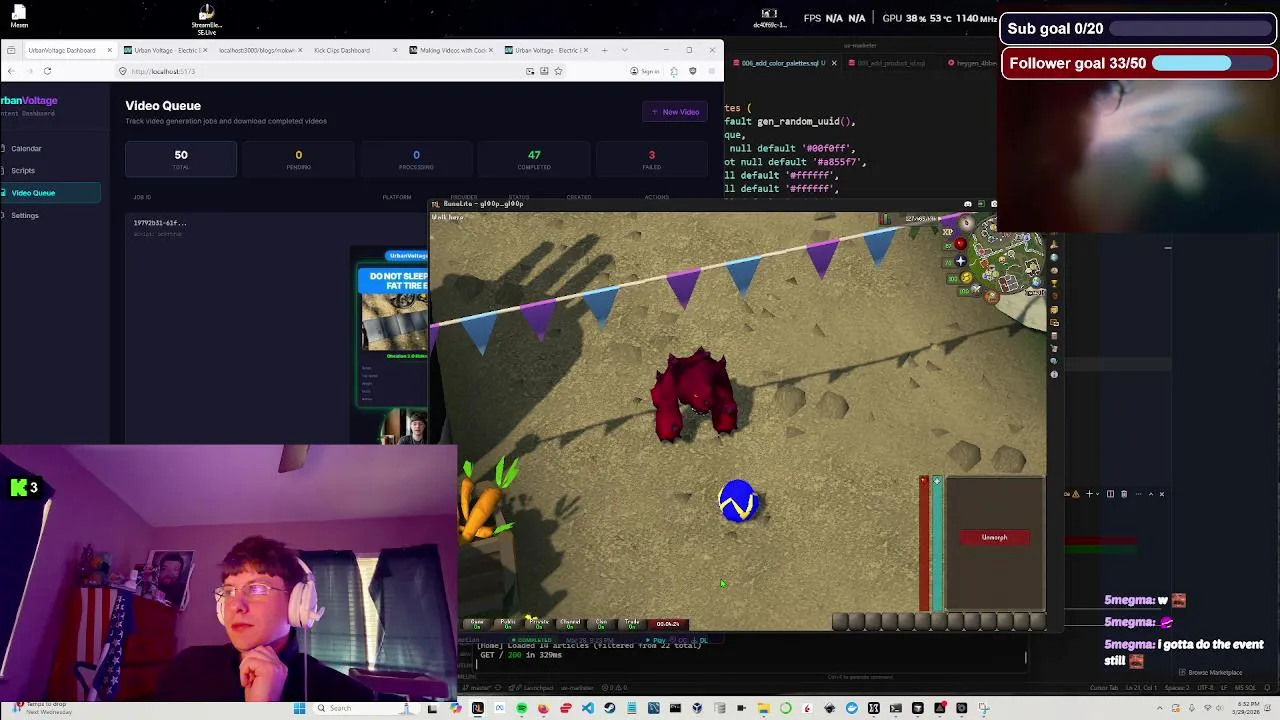Open Spotify from the taskbar

coord(522,708)
